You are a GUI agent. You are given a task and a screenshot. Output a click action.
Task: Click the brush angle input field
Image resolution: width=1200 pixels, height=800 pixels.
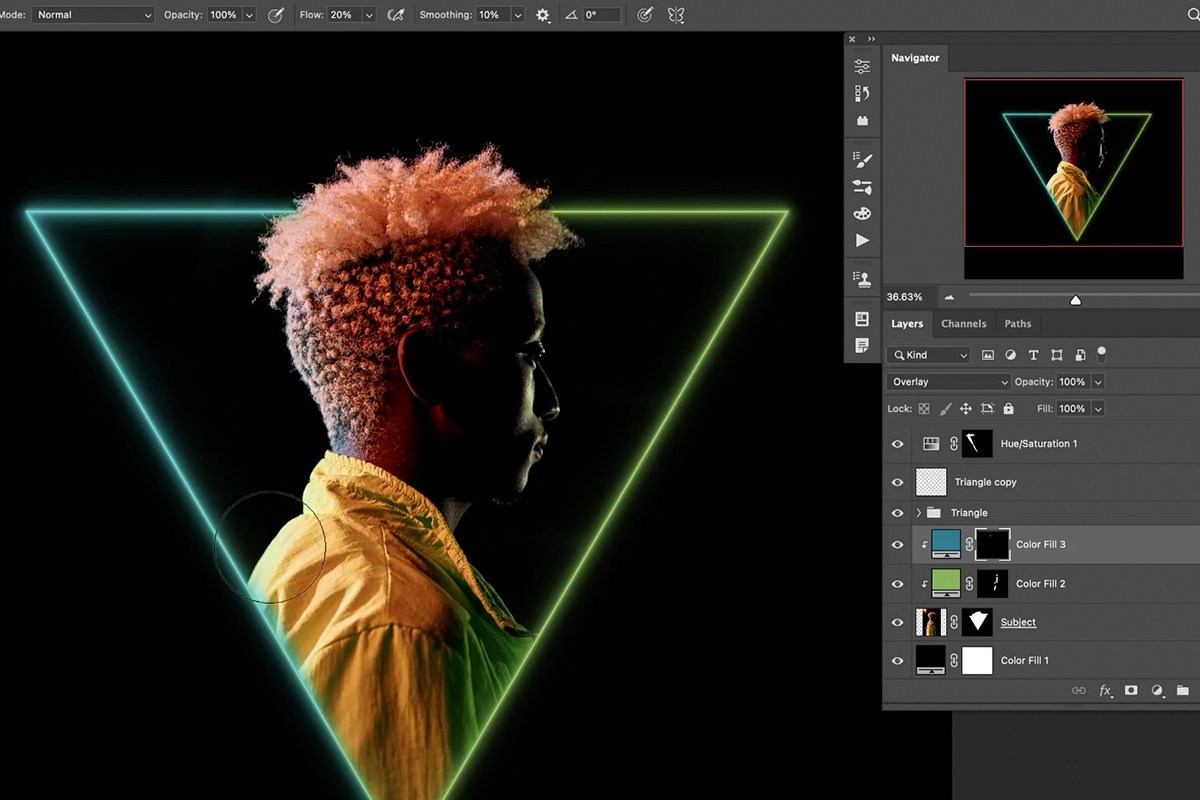pos(602,15)
